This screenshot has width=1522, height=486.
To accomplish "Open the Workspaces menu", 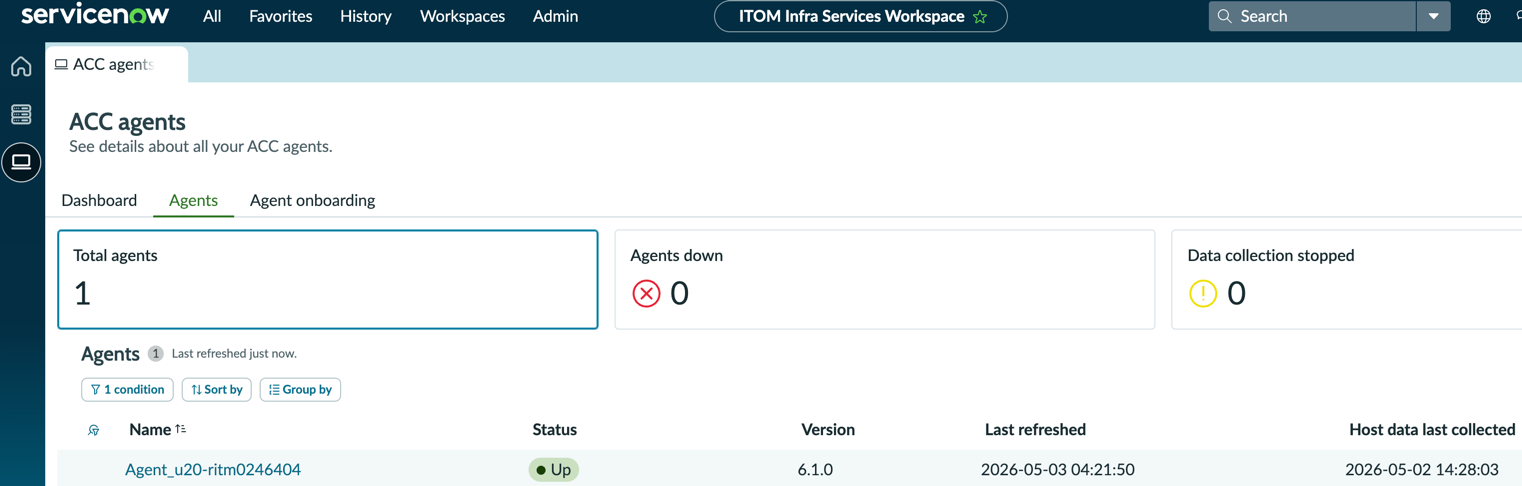I will 462,16.
